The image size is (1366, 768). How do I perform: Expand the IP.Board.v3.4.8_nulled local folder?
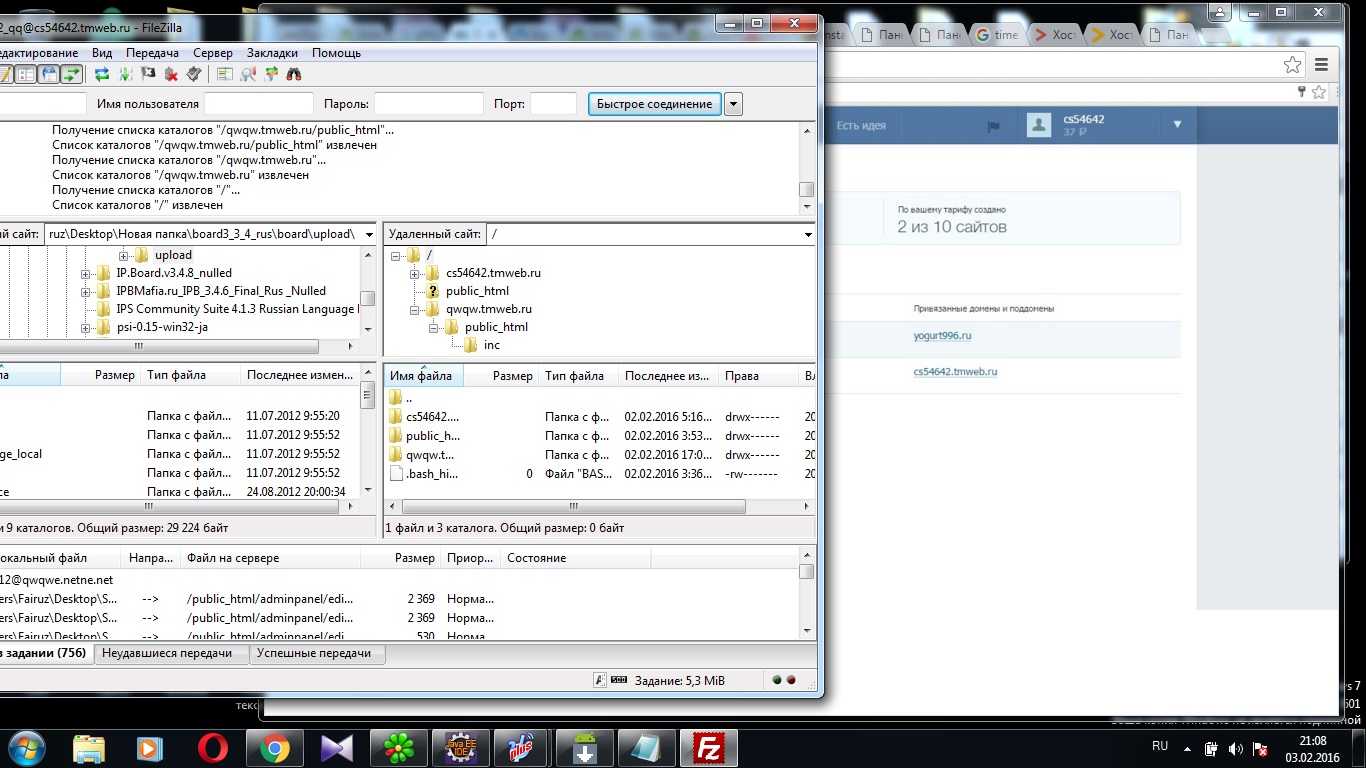pyautogui.click(x=85, y=273)
